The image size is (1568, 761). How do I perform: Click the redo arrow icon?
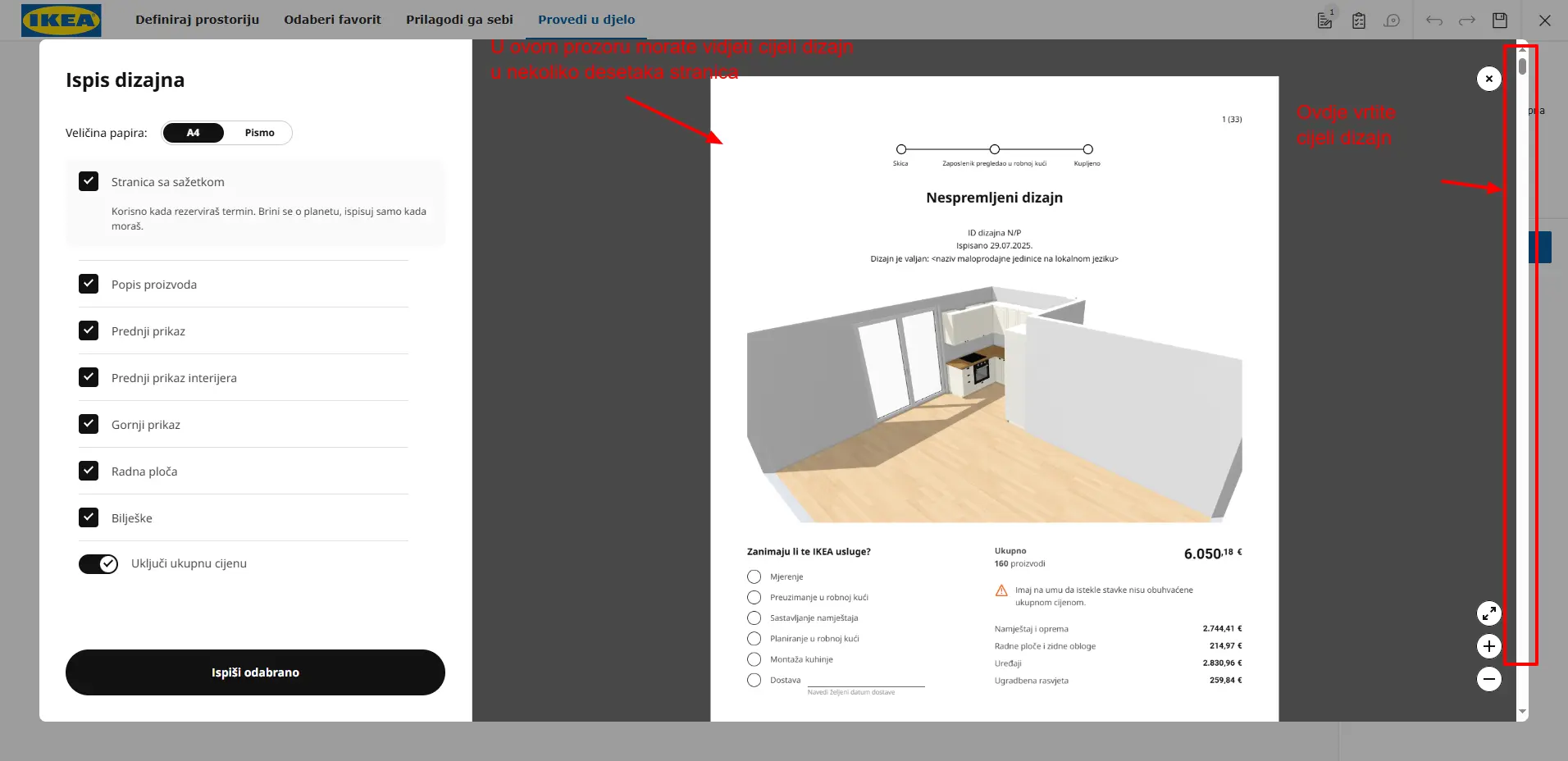click(x=1467, y=21)
